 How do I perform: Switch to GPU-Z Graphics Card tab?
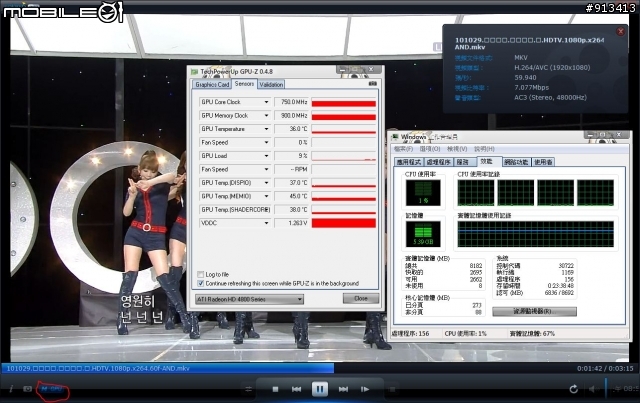point(212,85)
